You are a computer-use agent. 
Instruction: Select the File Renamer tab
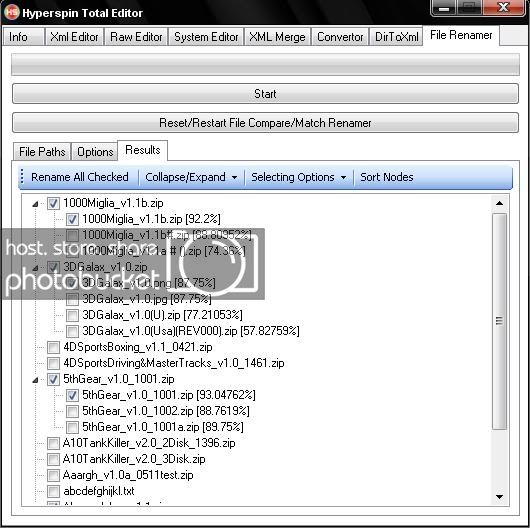pos(461,35)
